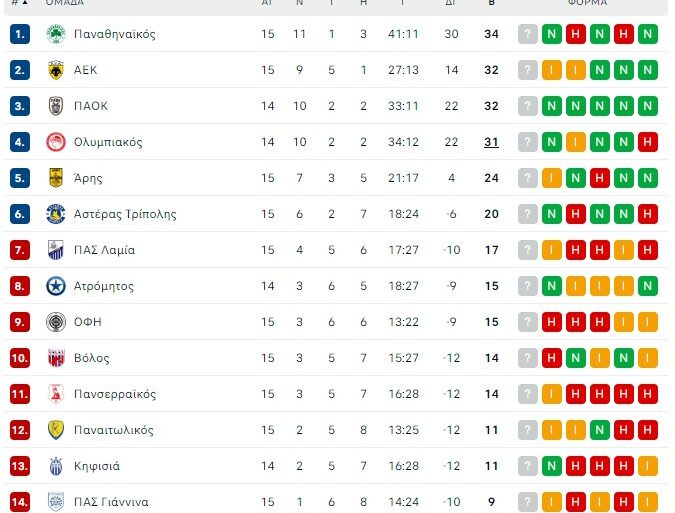Click the red position 14 rank badge
Viewport: 675px width, 513px height.
[21, 502]
